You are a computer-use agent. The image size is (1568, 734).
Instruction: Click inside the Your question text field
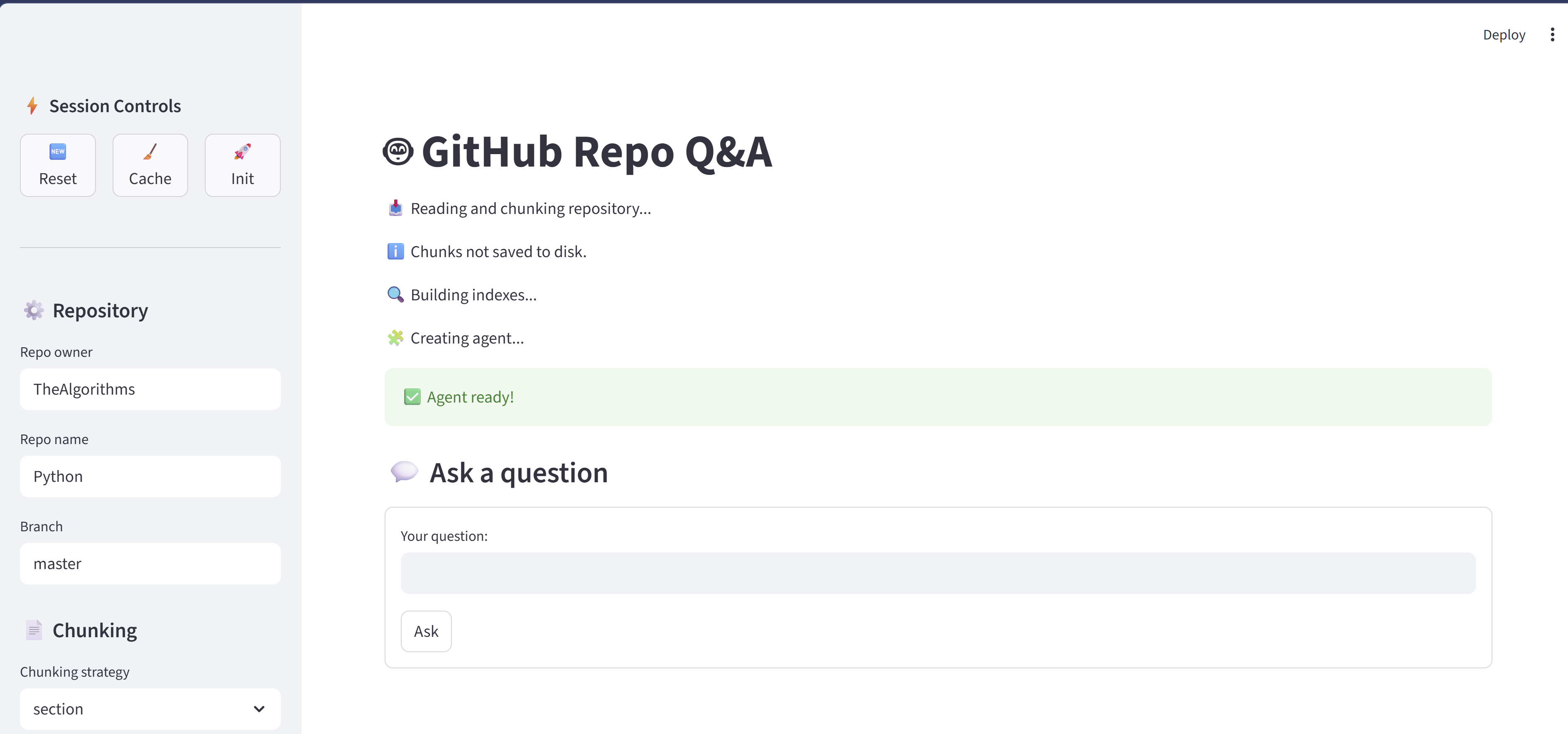pos(937,573)
